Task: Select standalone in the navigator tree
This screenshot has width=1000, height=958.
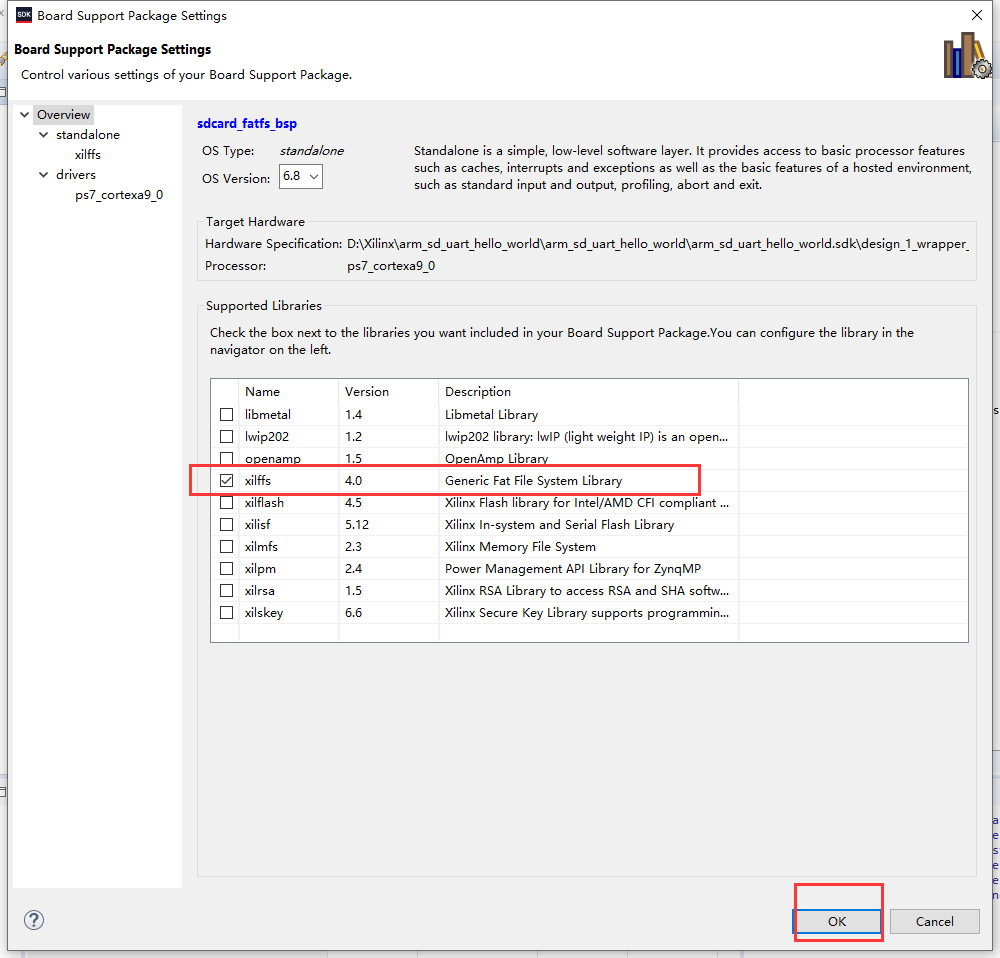Action: pyautogui.click(x=88, y=135)
